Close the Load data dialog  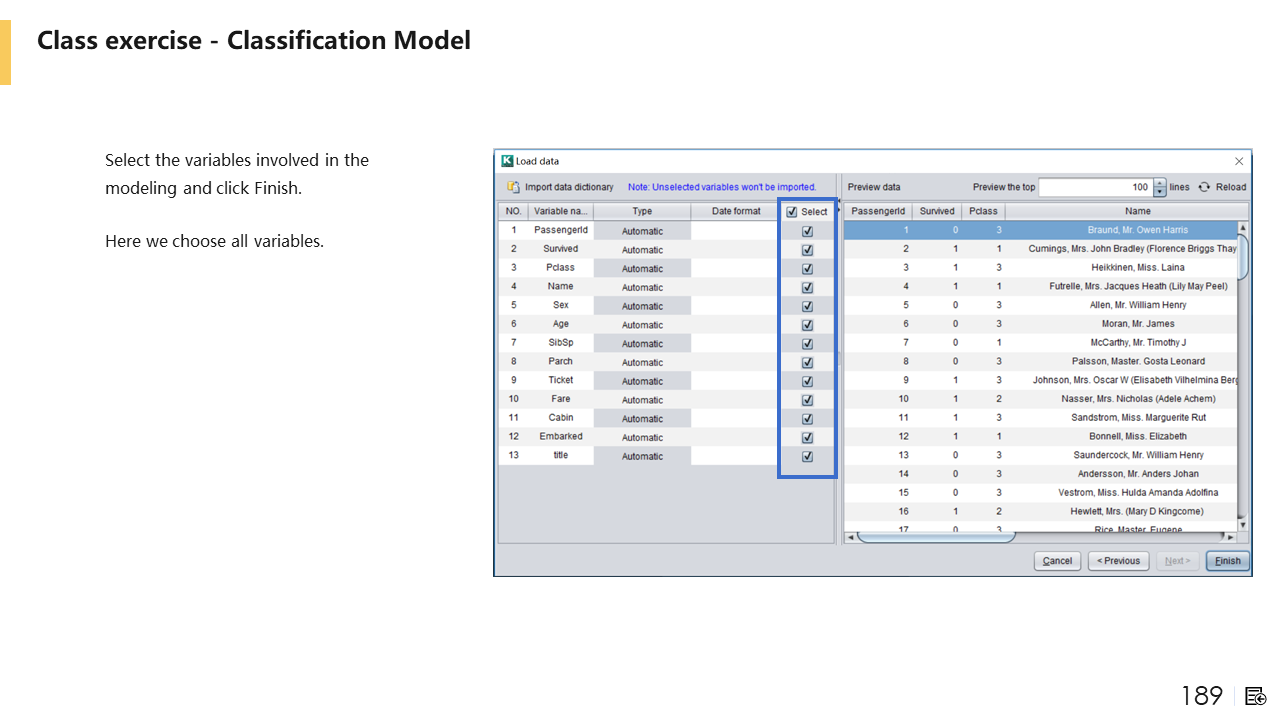pos(1239,161)
